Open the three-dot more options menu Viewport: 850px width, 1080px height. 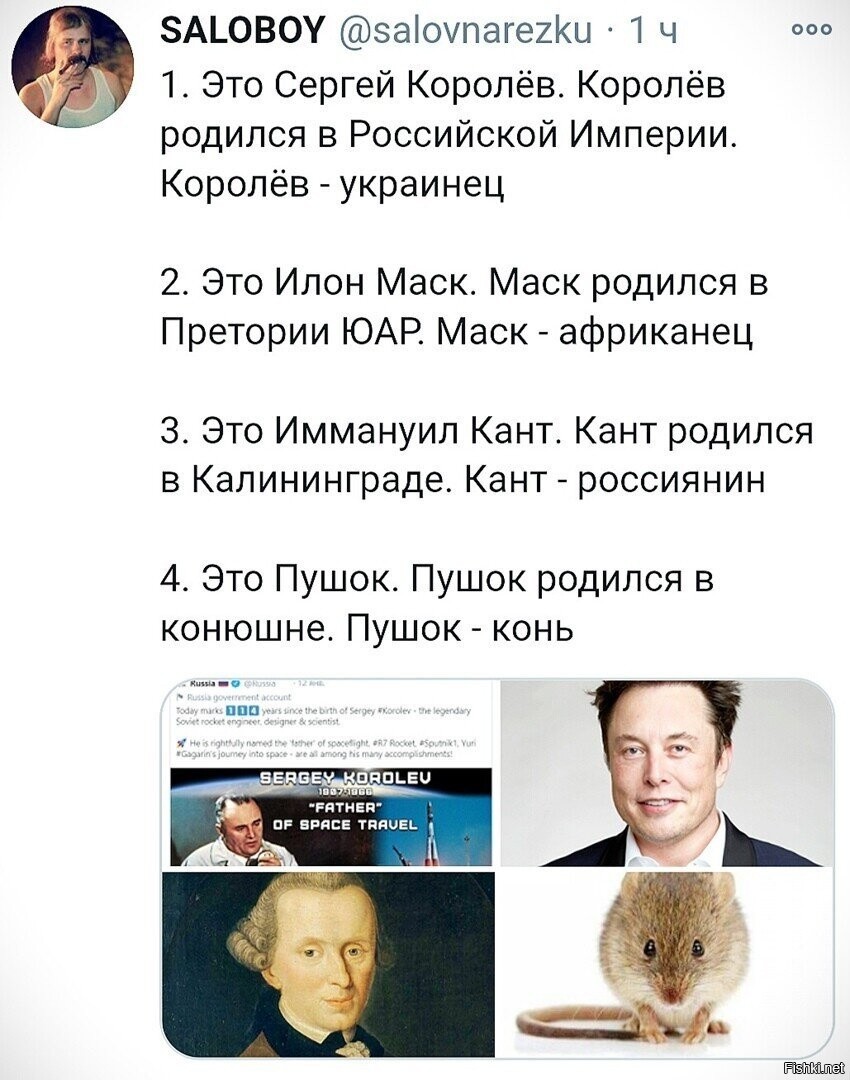coord(811,30)
